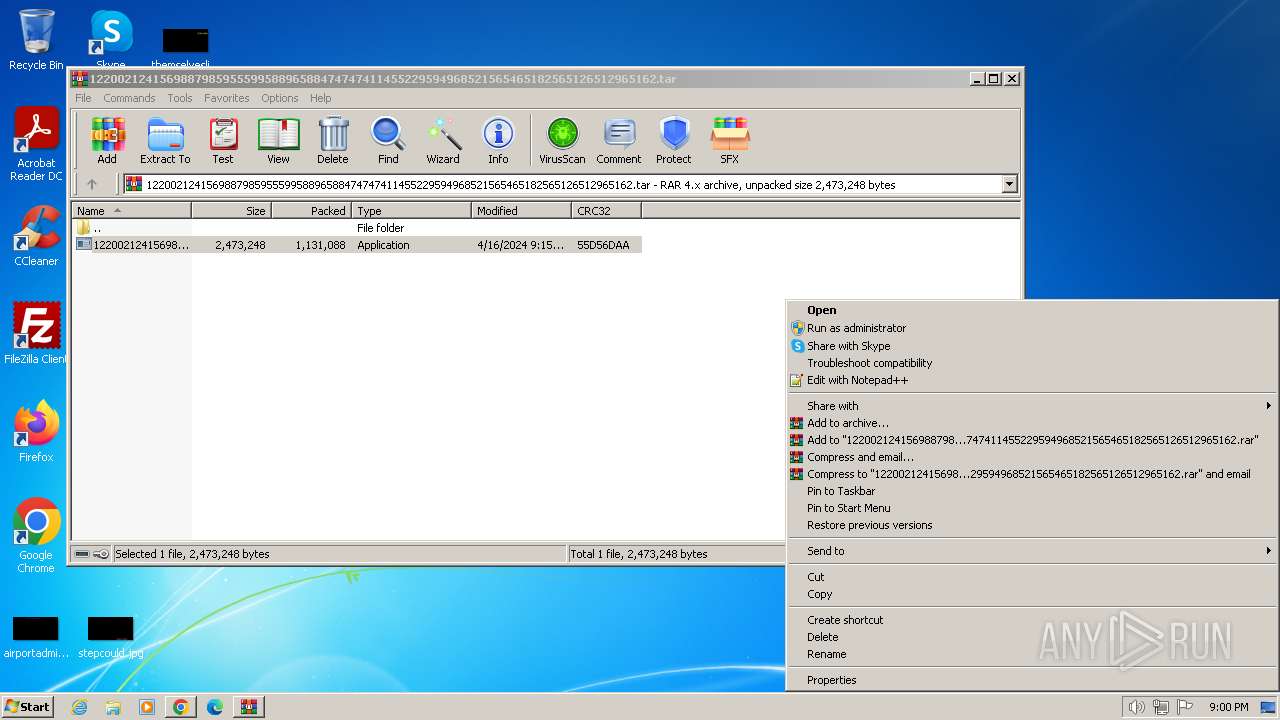
Task: Sort by the Modified column header
Action: click(x=521, y=211)
